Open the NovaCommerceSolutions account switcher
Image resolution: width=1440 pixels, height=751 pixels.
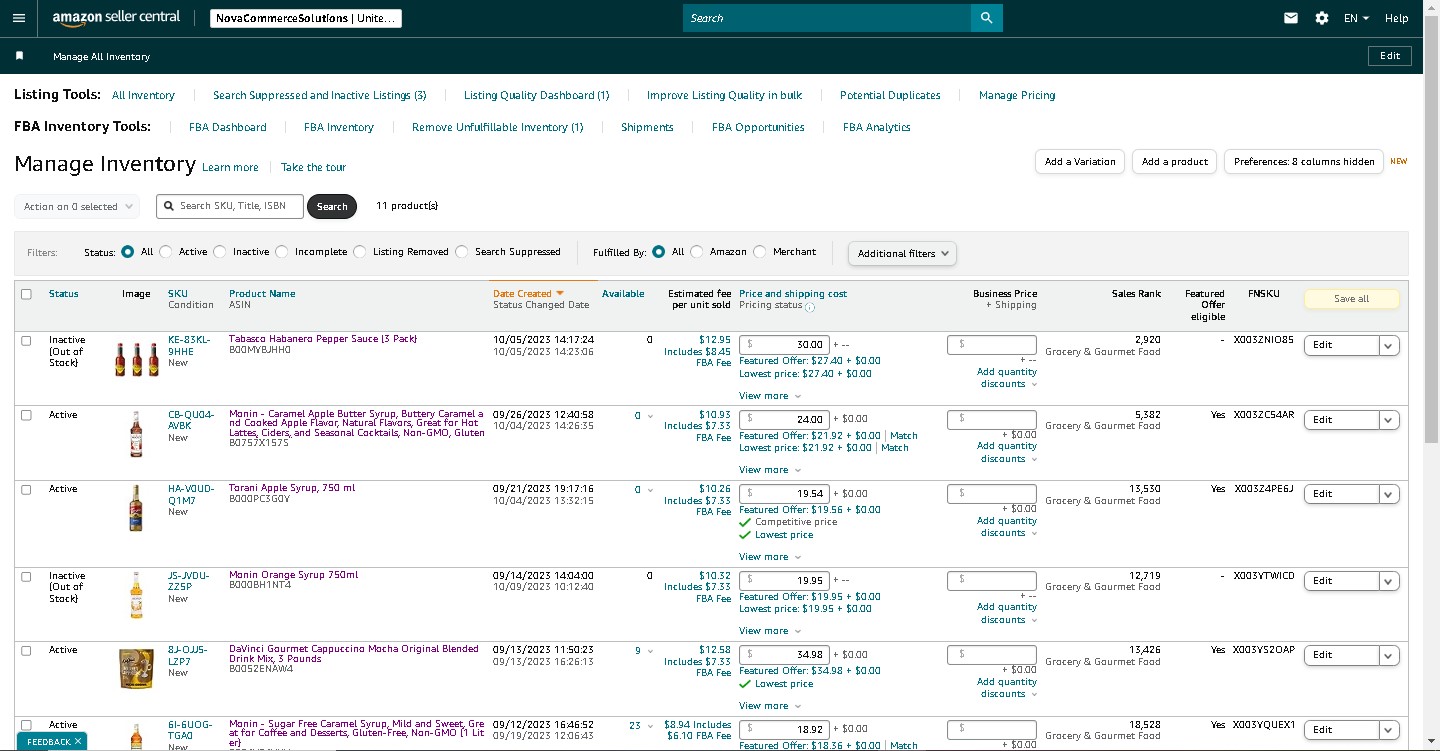click(306, 18)
